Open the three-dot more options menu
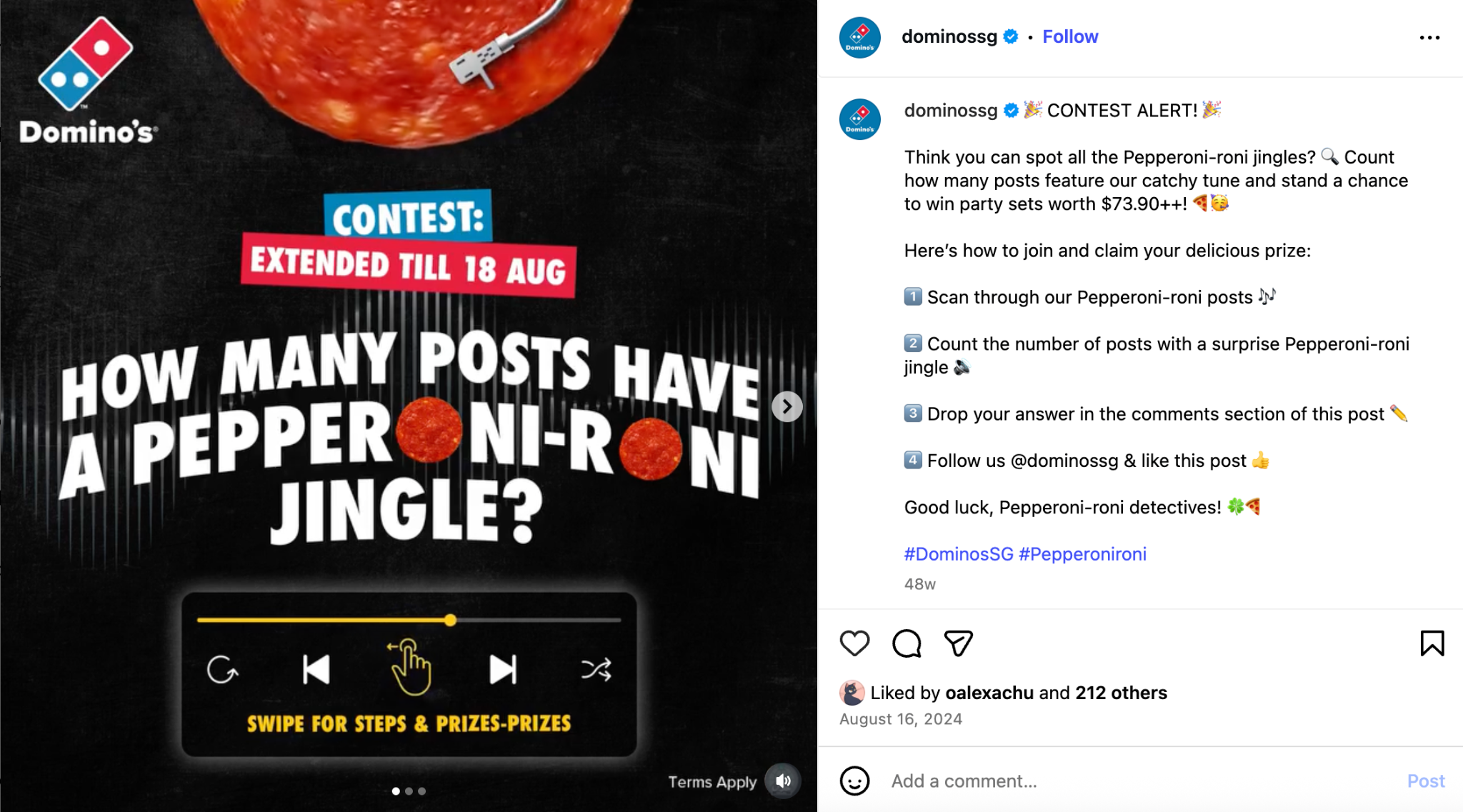 [x=1429, y=38]
